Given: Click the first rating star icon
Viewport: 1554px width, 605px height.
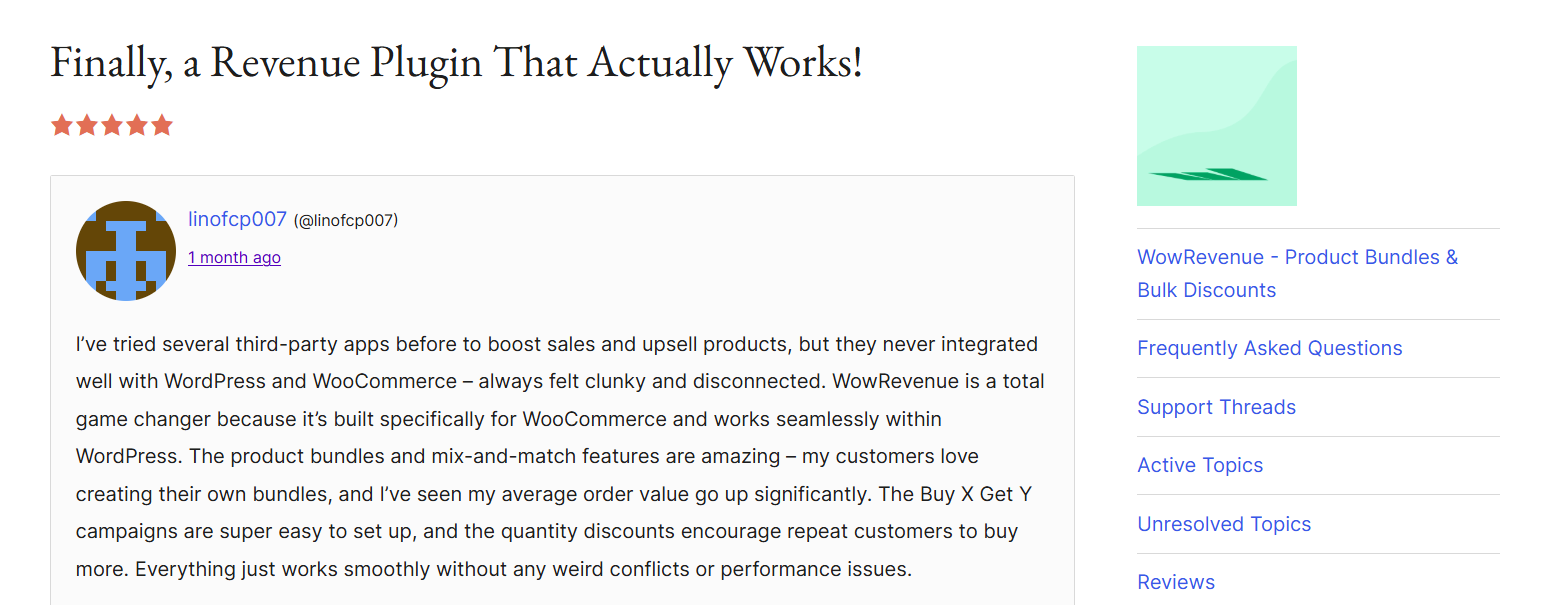Looking at the screenshot, I should 62,124.
